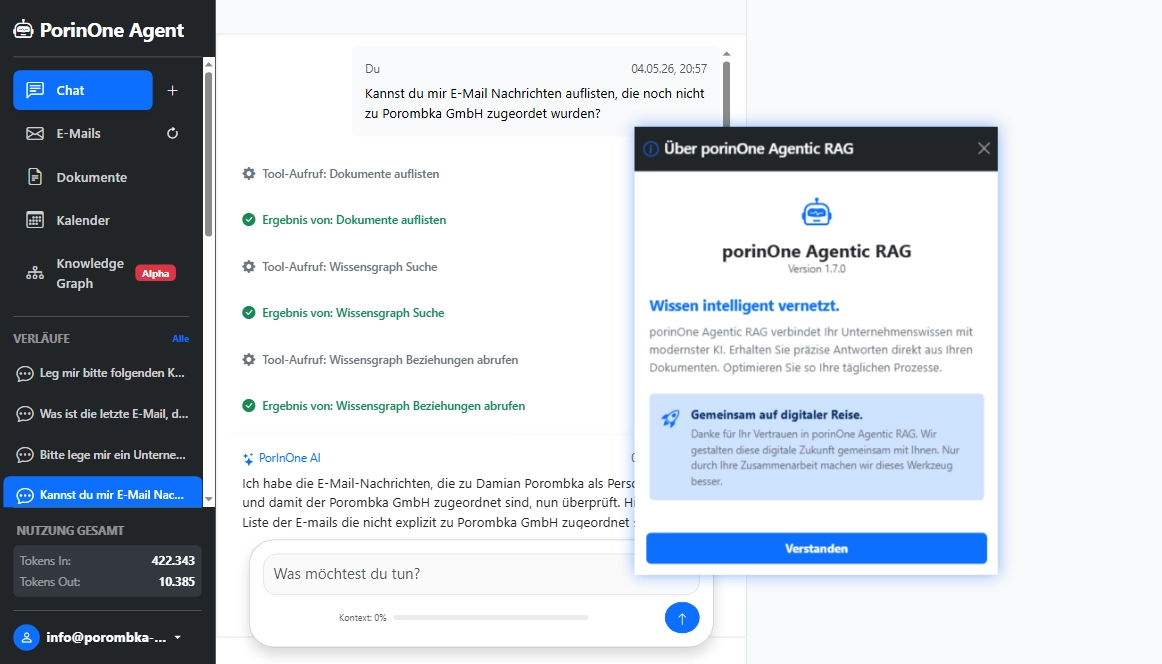The width and height of the screenshot is (1162, 664).
Task: Click the PorinOne Agent robot logo
Action: pyautogui.click(x=24, y=30)
